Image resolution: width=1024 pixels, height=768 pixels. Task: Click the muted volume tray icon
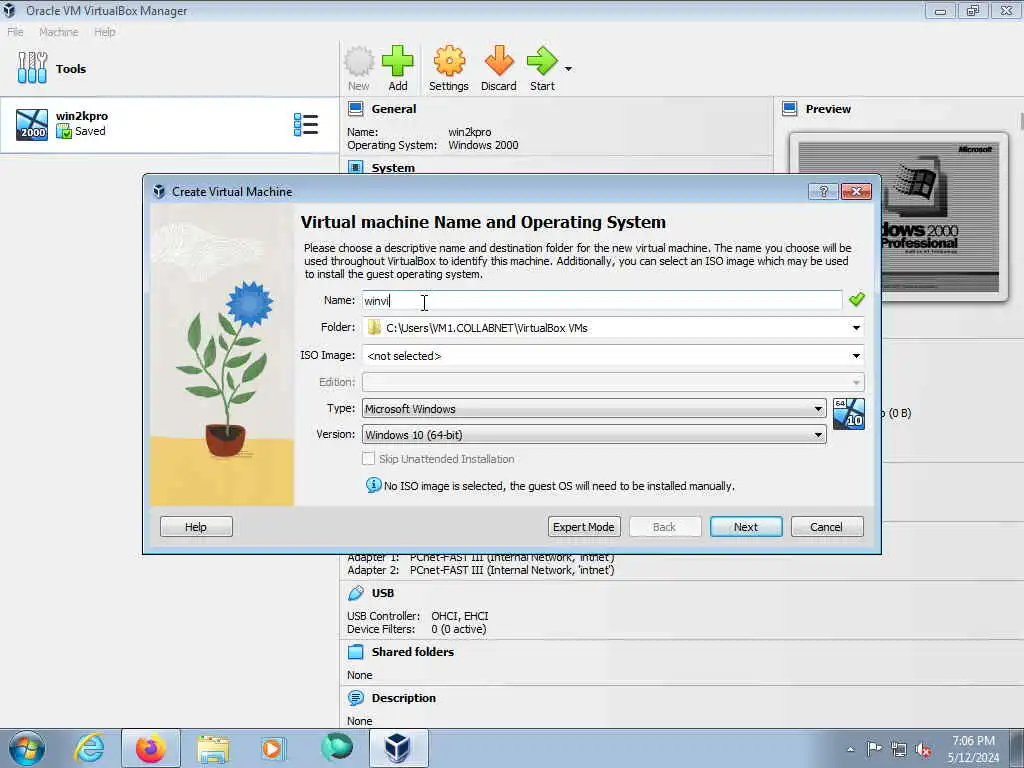923,750
